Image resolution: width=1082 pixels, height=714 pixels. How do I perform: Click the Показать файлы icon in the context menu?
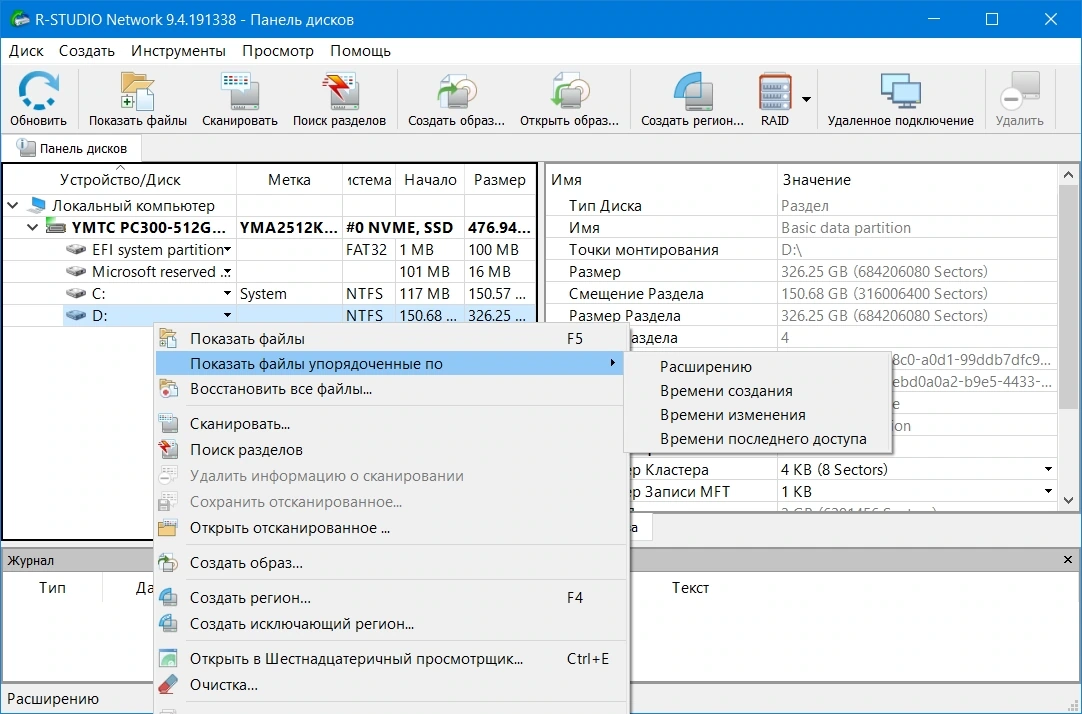click(x=168, y=338)
